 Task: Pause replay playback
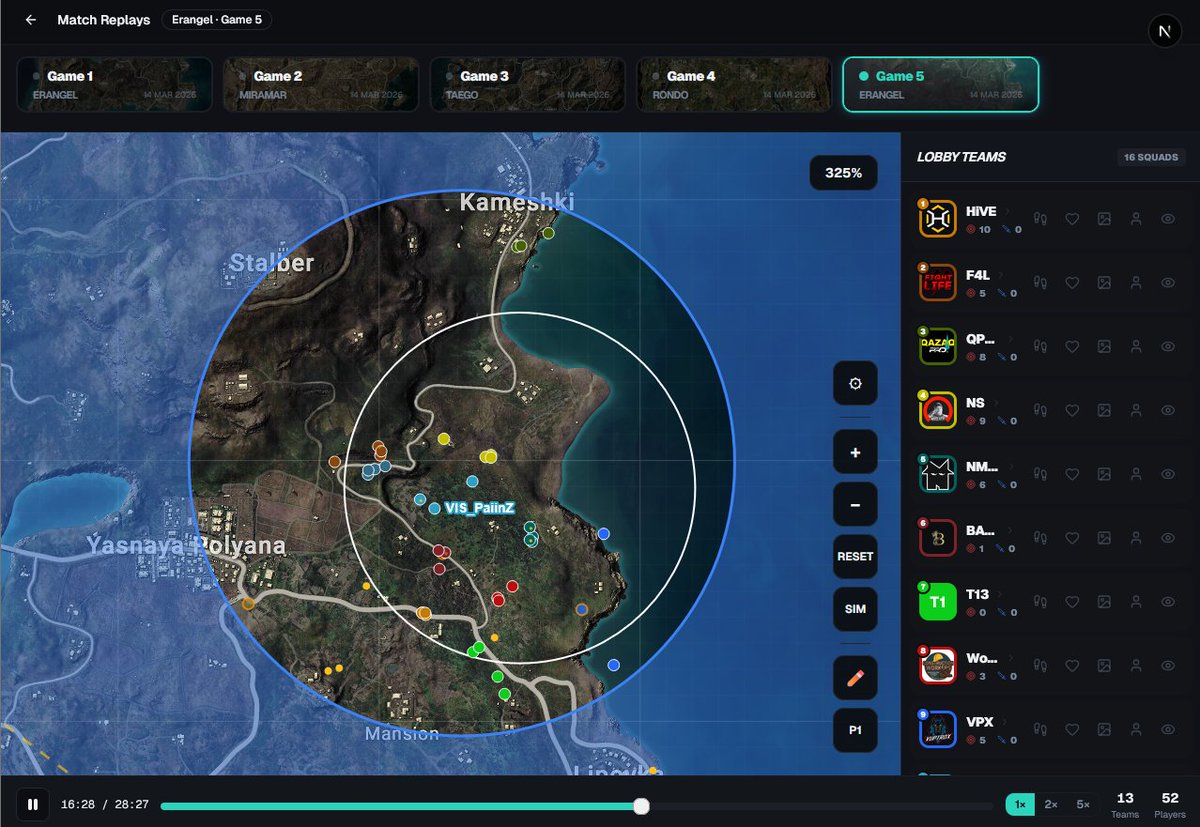(33, 804)
